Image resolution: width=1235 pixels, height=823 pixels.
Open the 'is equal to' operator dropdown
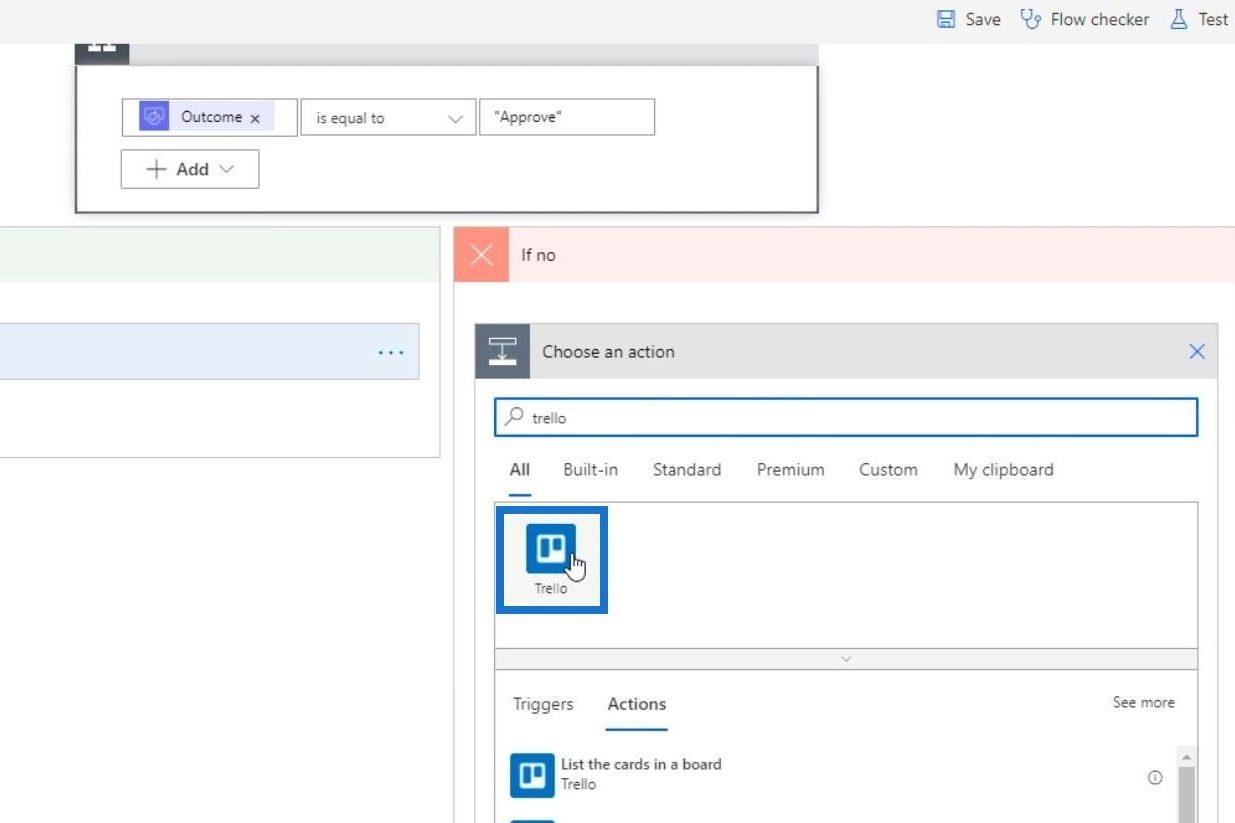[388, 117]
